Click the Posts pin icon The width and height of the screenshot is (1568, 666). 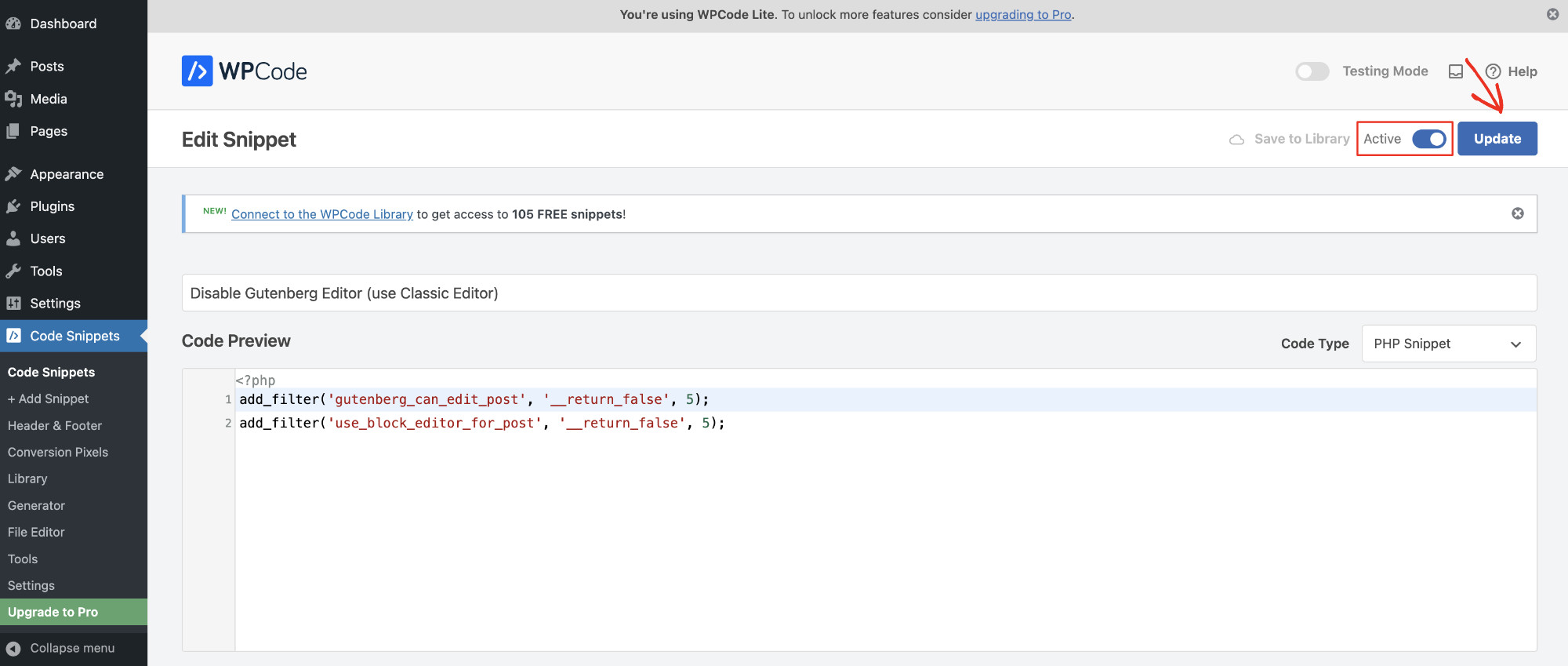coord(13,67)
